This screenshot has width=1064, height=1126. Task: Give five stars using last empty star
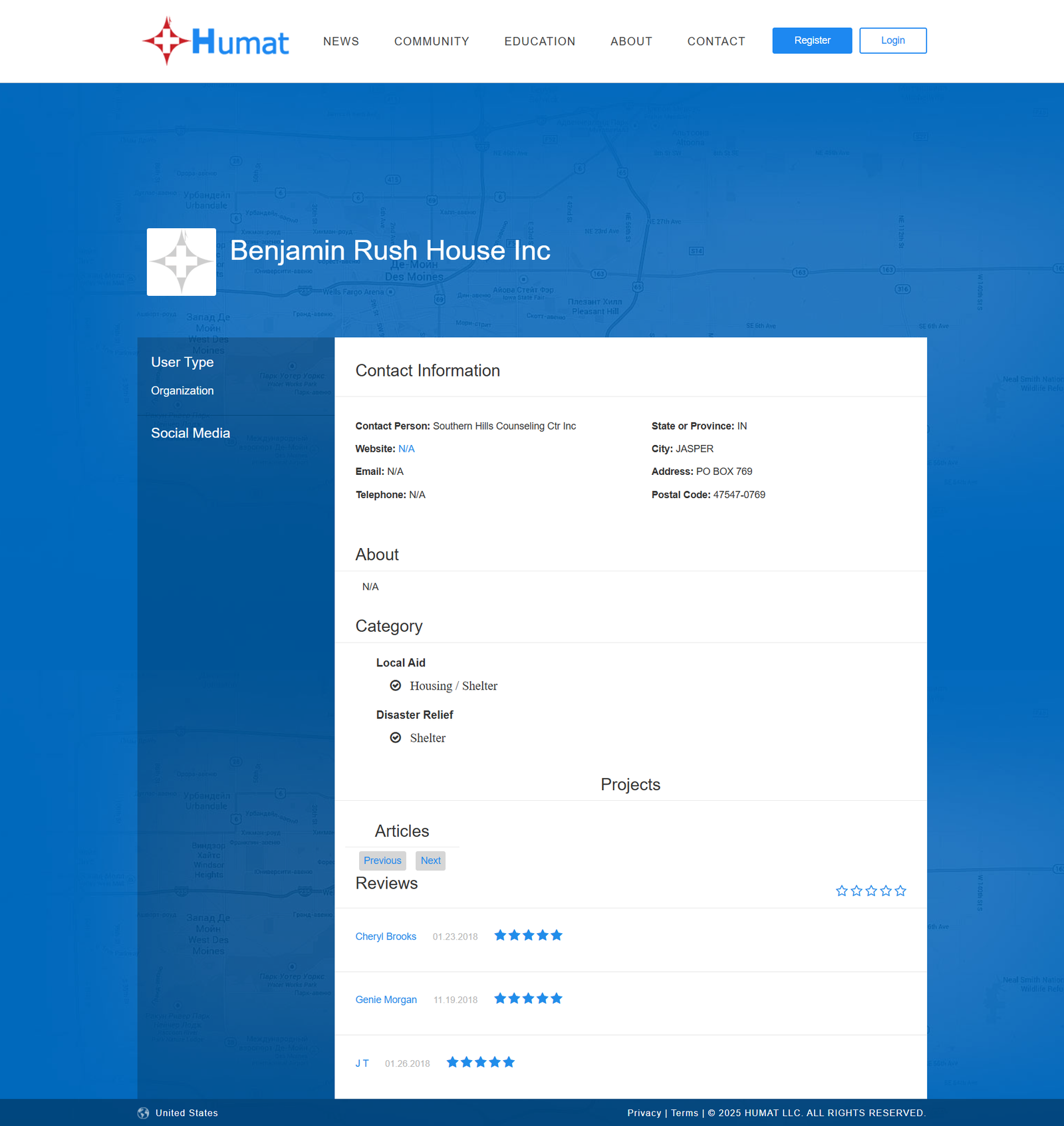tap(900, 891)
